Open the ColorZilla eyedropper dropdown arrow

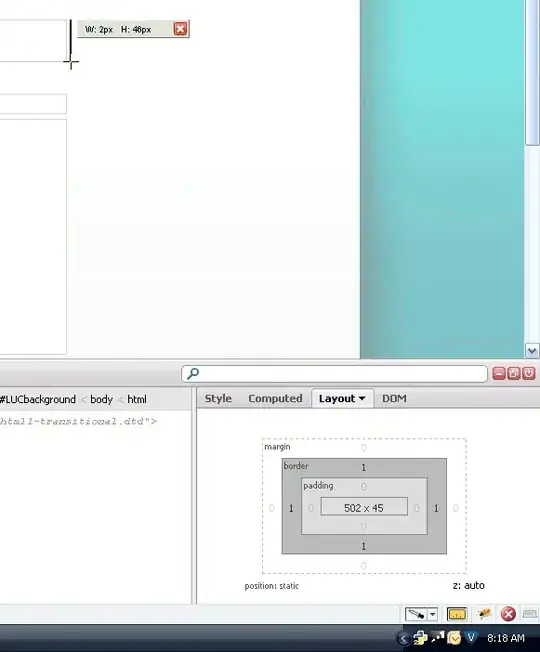(x=432, y=614)
